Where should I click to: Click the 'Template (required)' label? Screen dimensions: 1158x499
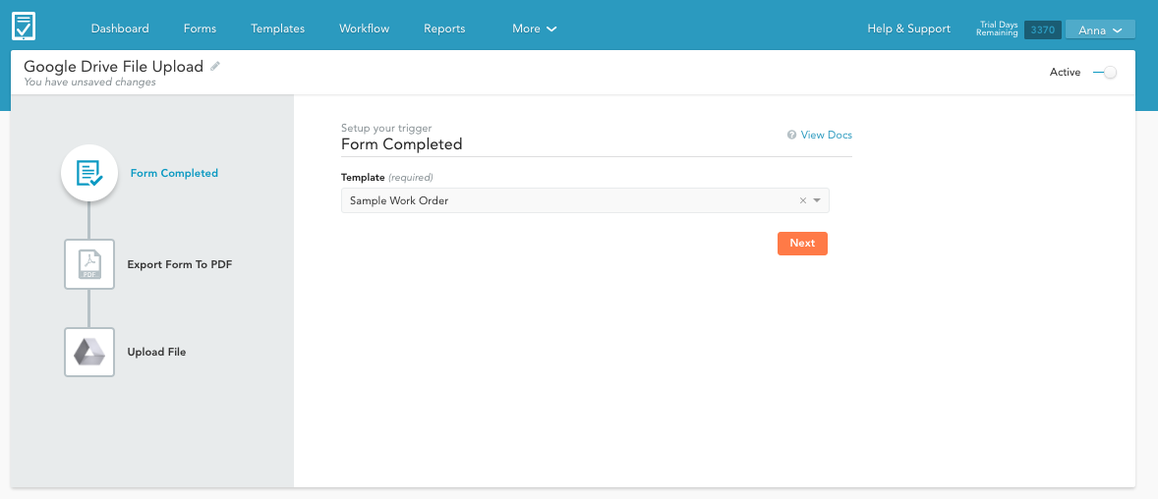387,178
